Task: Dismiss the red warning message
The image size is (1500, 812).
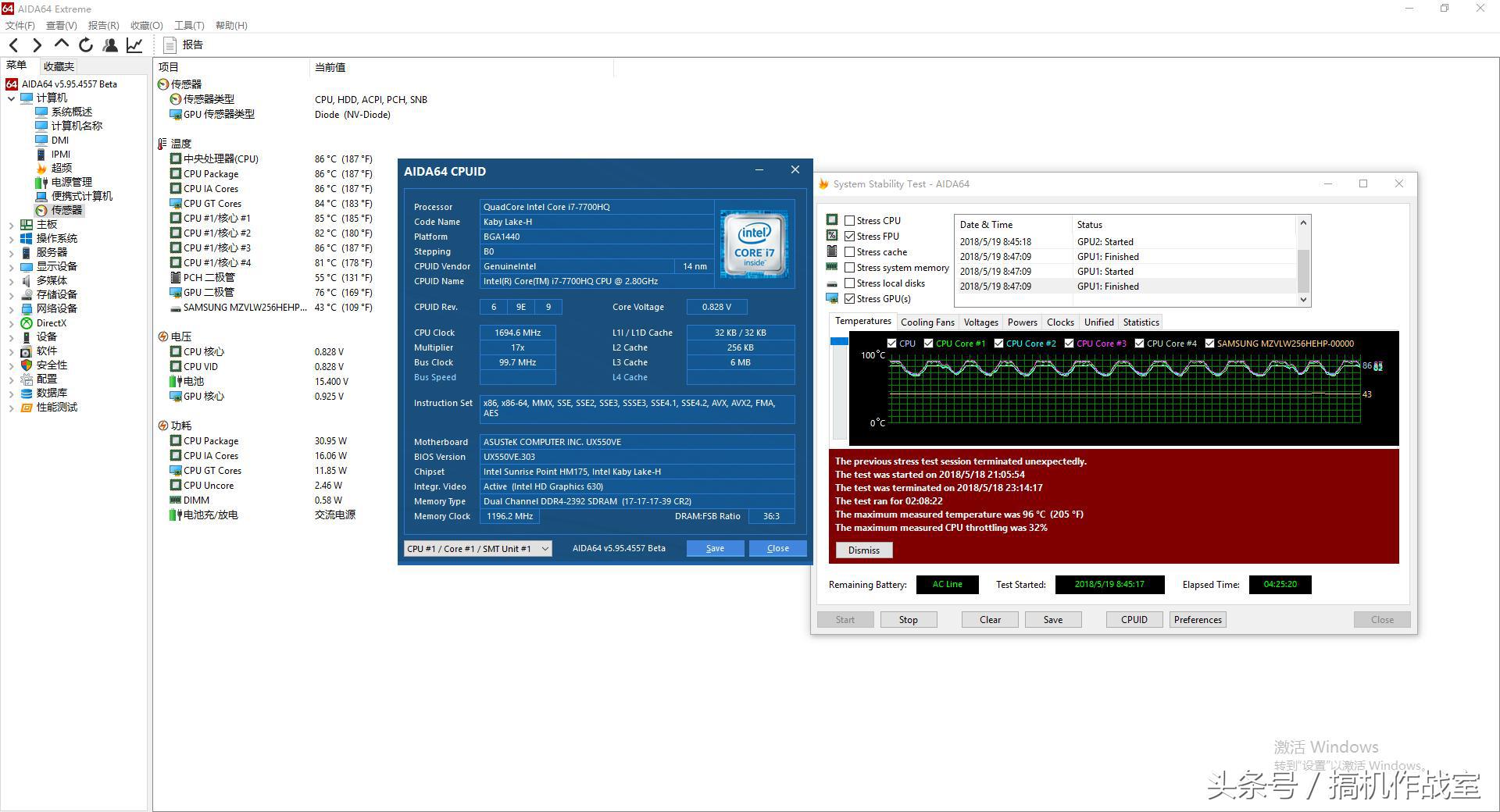Action: (x=863, y=550)
